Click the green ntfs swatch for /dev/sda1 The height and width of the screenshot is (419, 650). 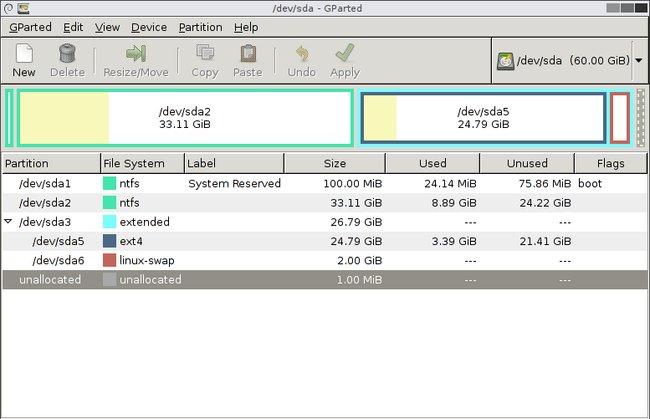pyautogui.click(x=109, y=183)
